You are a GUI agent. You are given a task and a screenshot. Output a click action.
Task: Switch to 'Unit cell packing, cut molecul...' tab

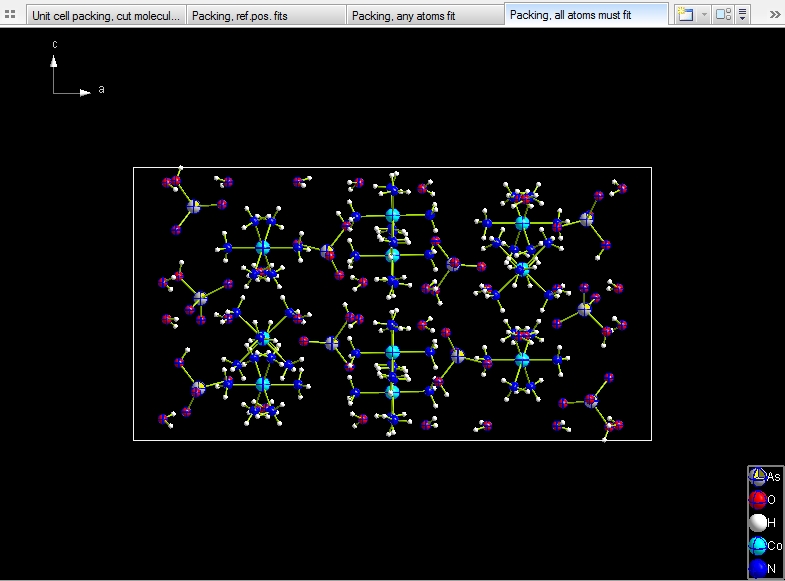tap(105, 15)
